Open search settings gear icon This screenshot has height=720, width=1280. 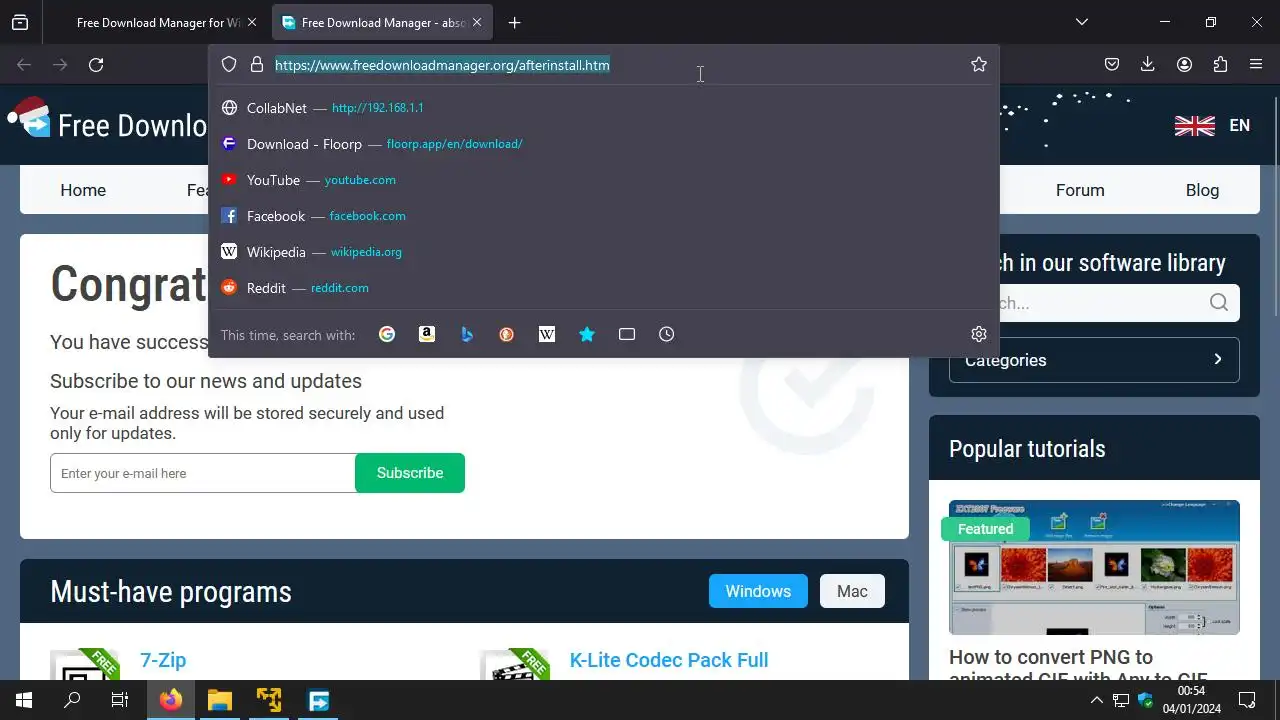coord(979,334)
